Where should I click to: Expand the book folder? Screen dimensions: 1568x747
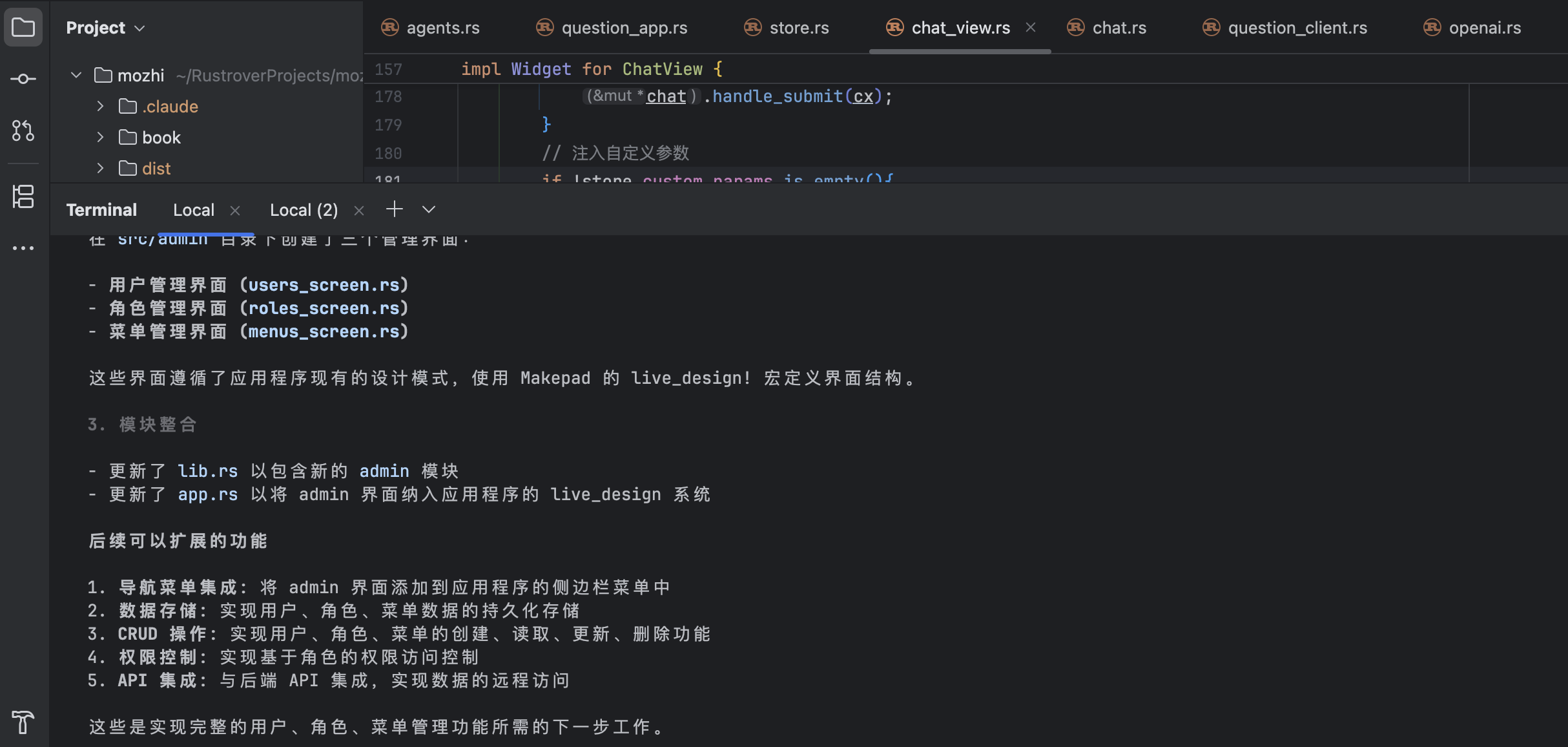click(100, 137)
